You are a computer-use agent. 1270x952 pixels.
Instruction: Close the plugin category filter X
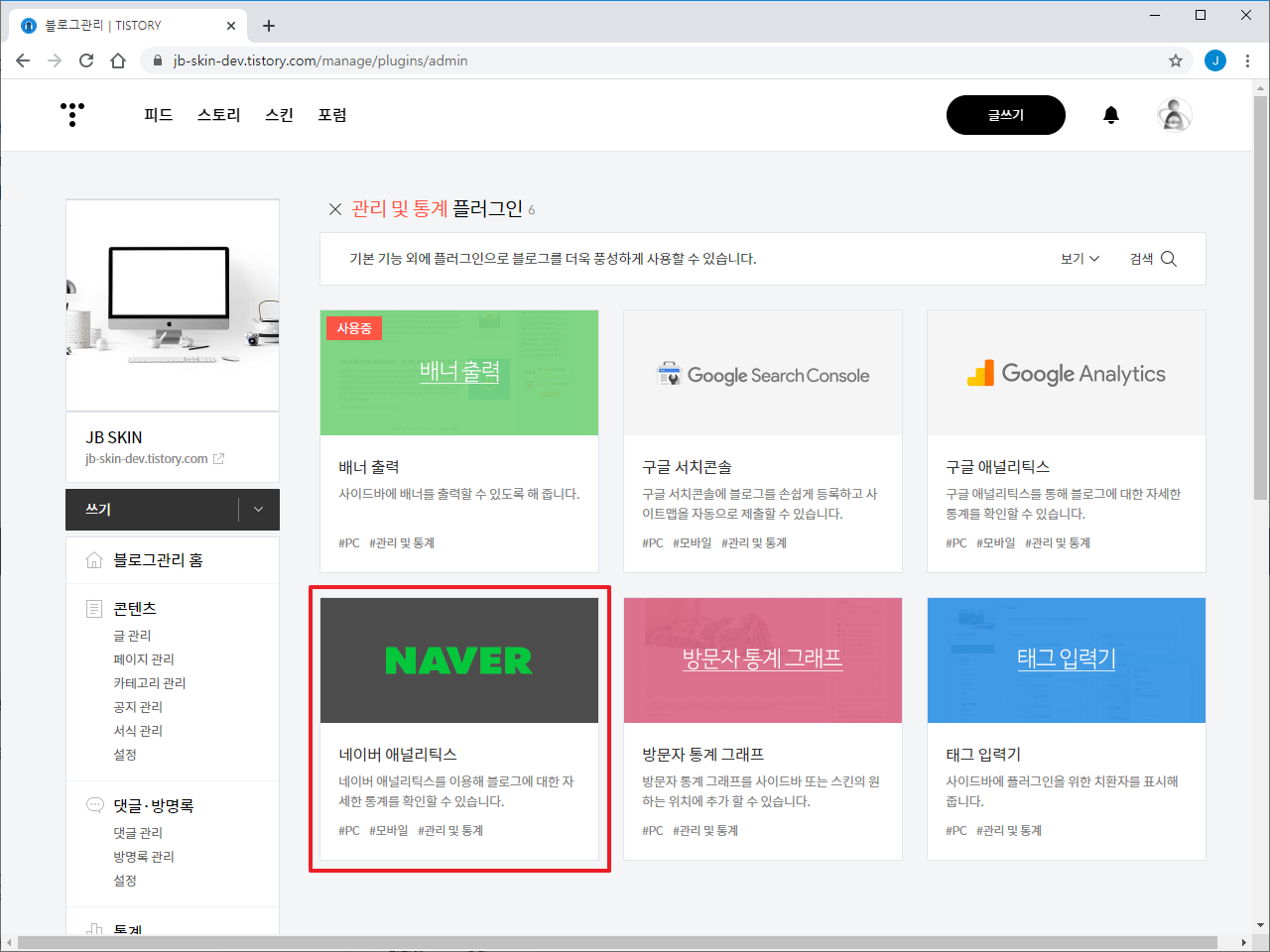pos(335,209)
